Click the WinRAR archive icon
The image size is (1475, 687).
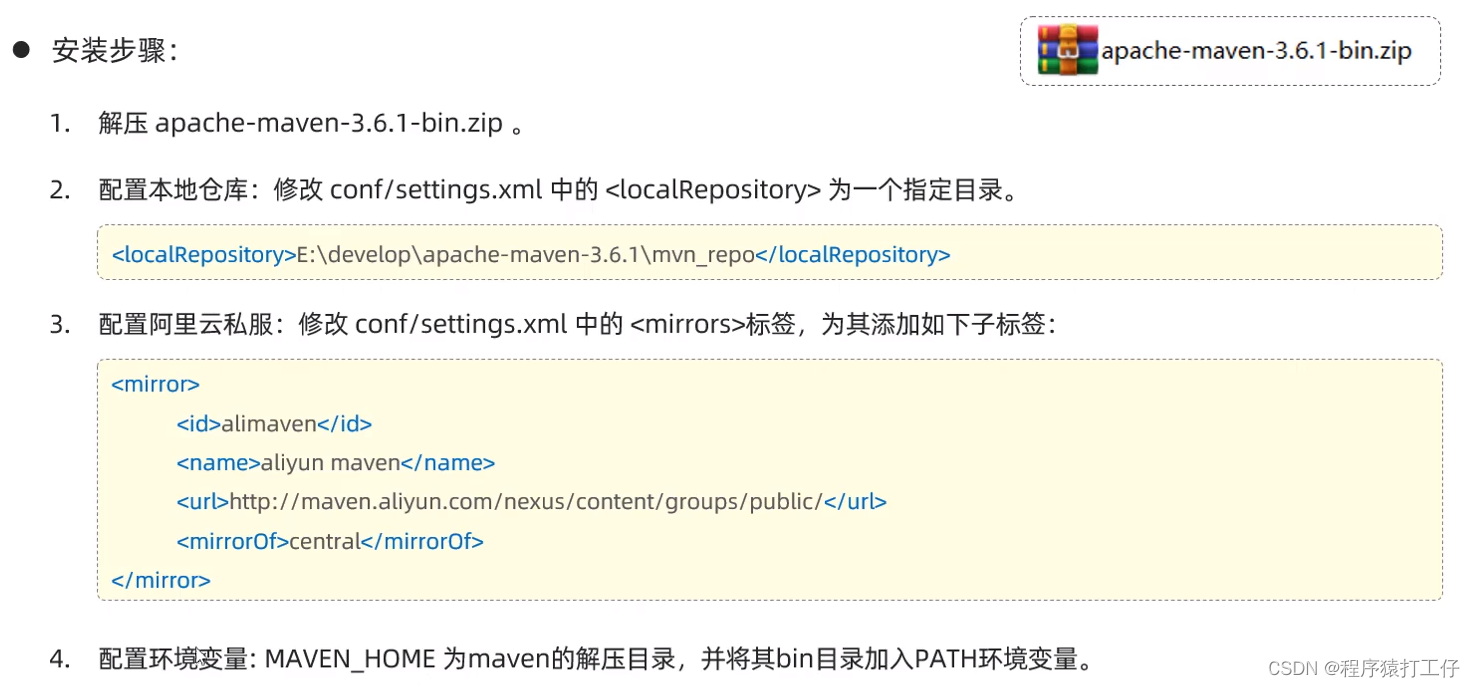coord(1067,50)
